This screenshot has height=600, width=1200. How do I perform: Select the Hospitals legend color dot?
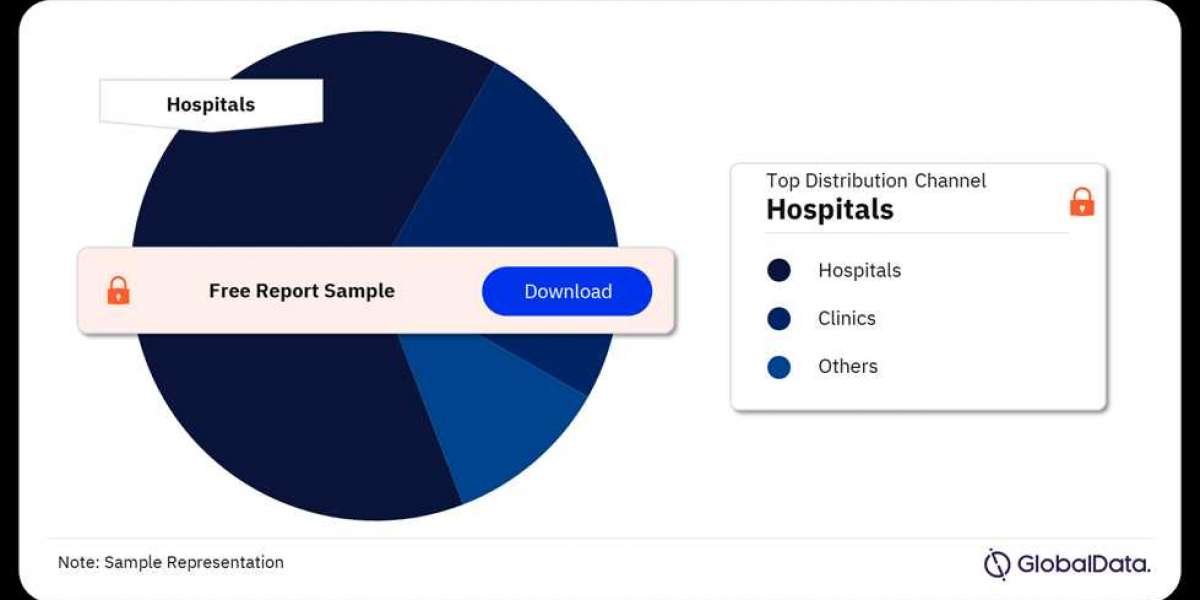[779, 270]
